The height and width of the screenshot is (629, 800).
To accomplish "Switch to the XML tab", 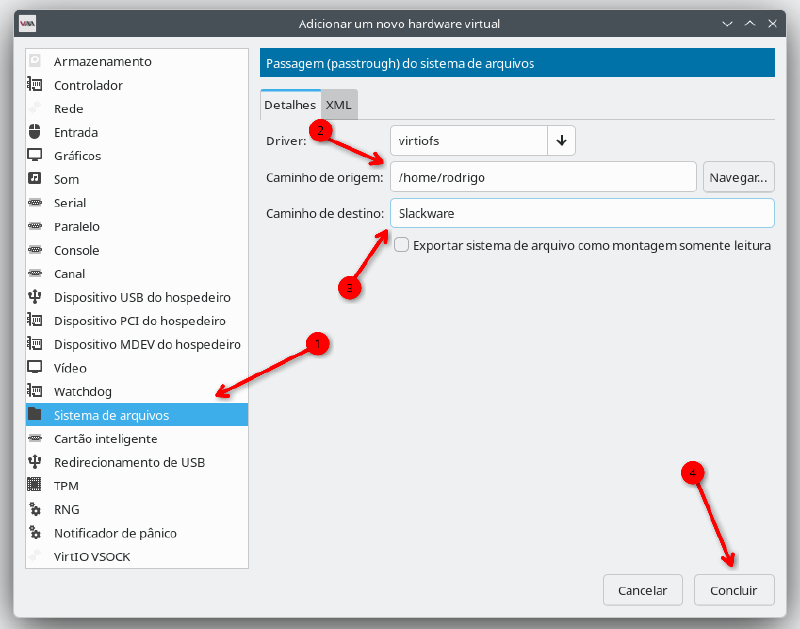I will tap(339, 104).
